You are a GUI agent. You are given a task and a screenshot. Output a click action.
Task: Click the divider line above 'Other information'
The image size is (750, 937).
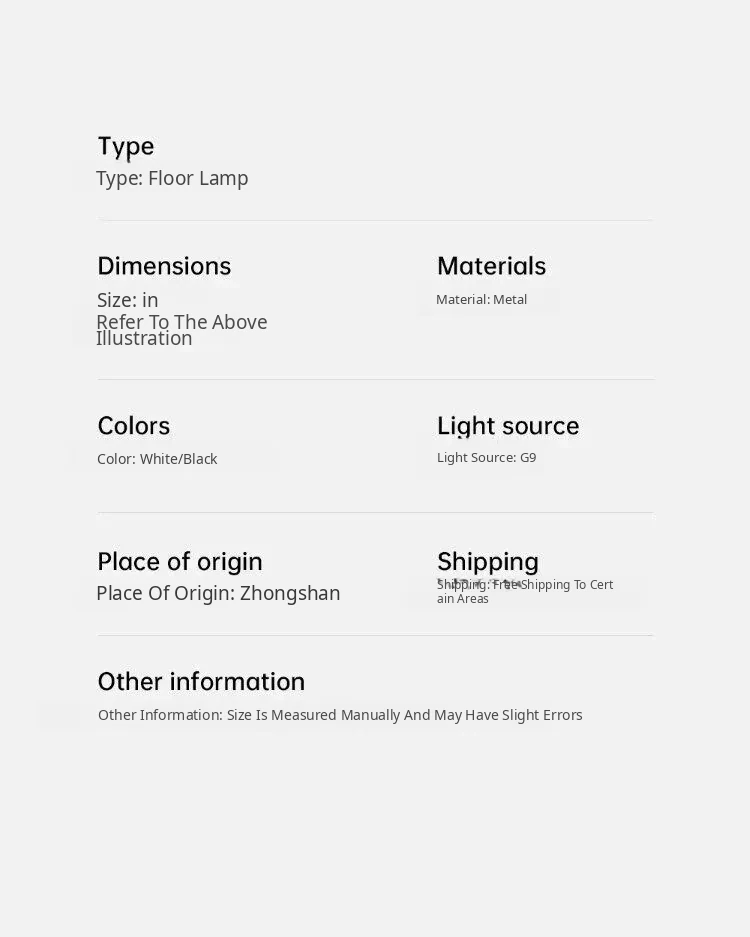click(375, 635)
